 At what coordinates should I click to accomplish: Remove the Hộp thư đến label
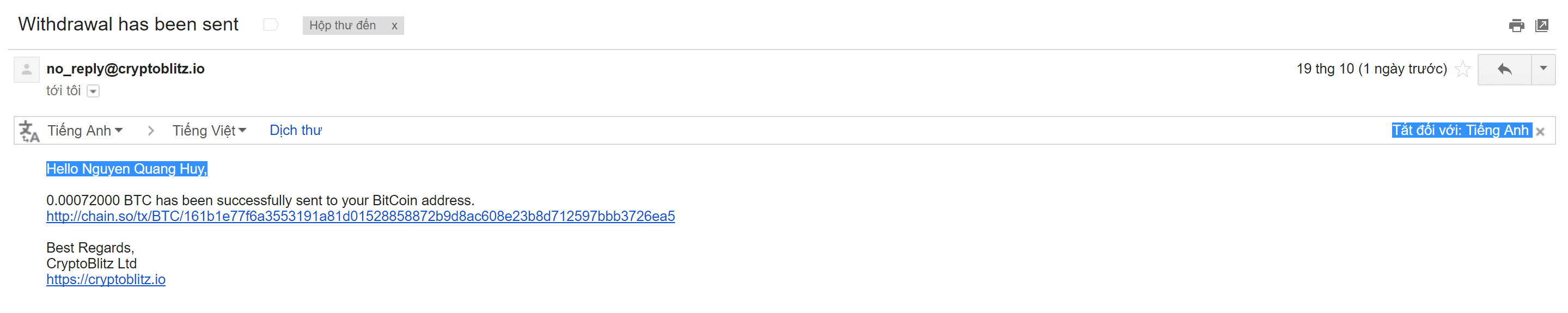coord(394,26)
